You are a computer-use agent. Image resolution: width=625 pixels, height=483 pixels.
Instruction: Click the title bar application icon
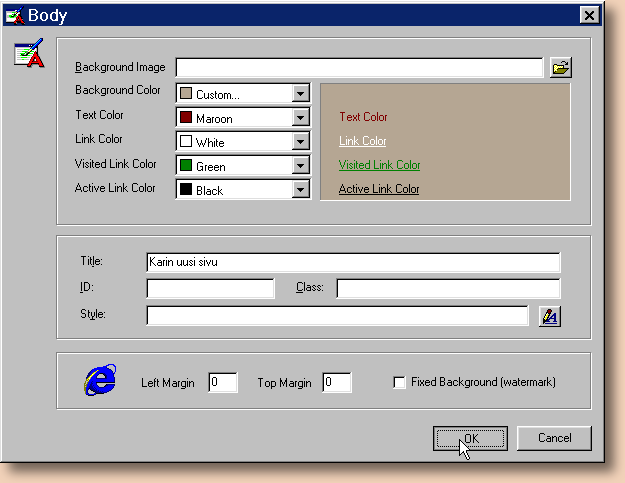[14, 15]
